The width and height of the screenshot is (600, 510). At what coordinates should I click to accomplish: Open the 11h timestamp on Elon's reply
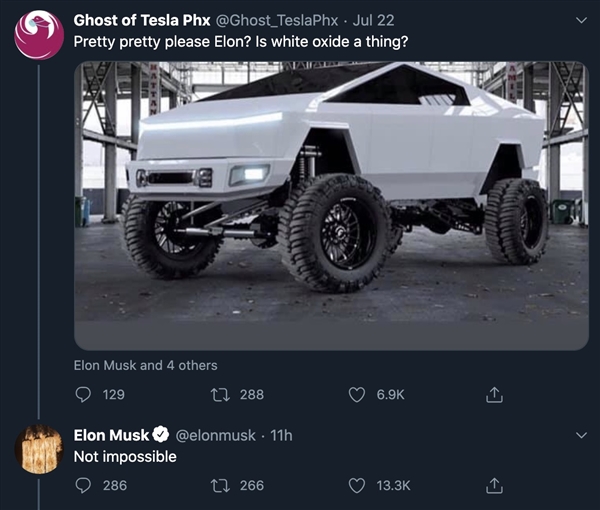pos(282,435)
